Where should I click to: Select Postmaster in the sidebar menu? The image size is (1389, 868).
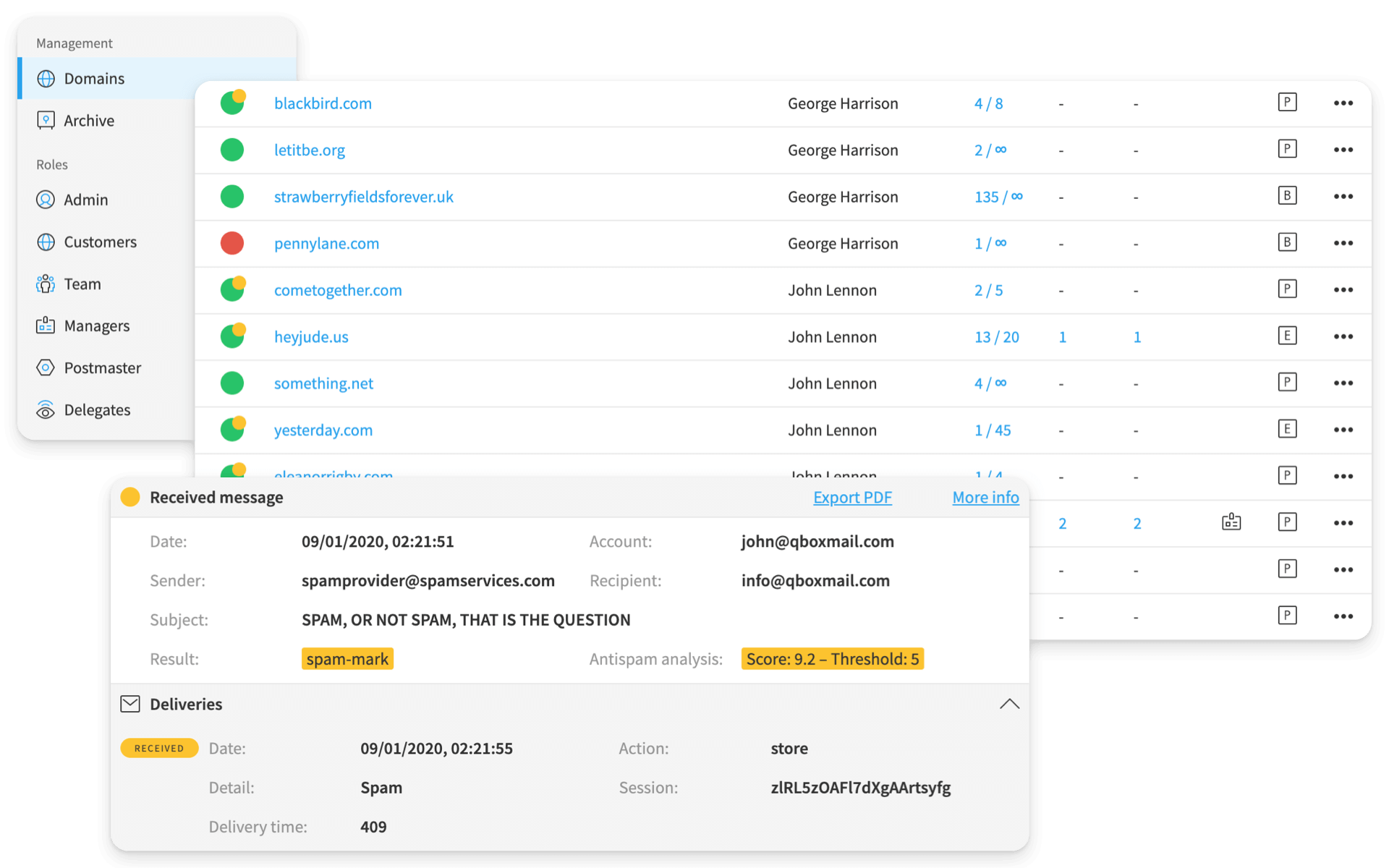(x=46, y=367)
